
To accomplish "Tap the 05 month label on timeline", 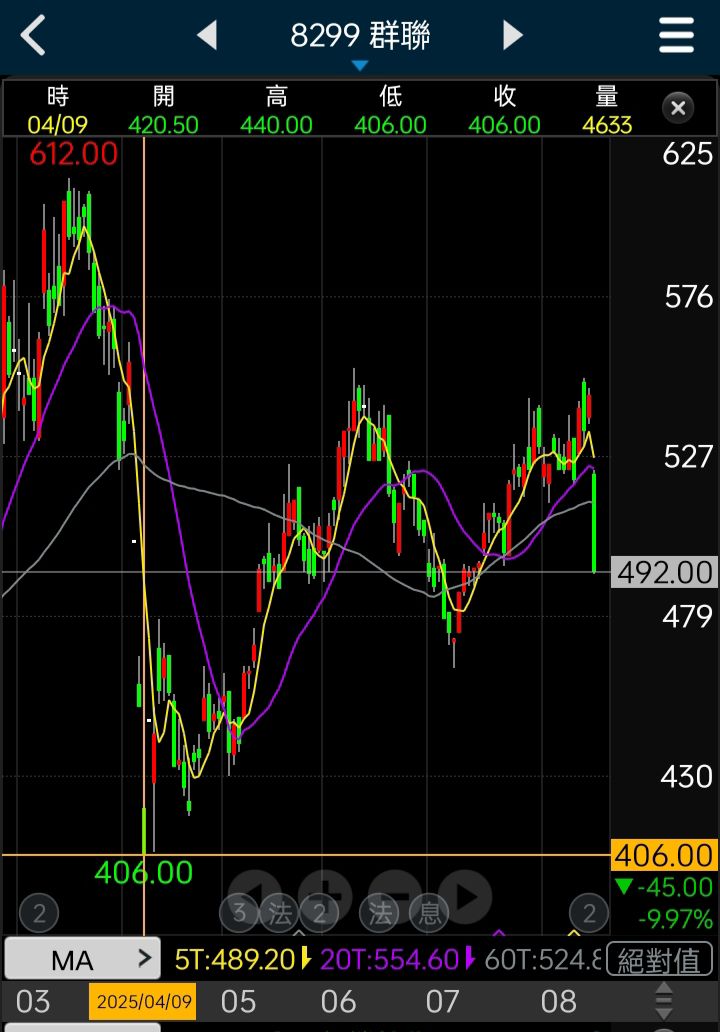I will [x=238, y=1001].
